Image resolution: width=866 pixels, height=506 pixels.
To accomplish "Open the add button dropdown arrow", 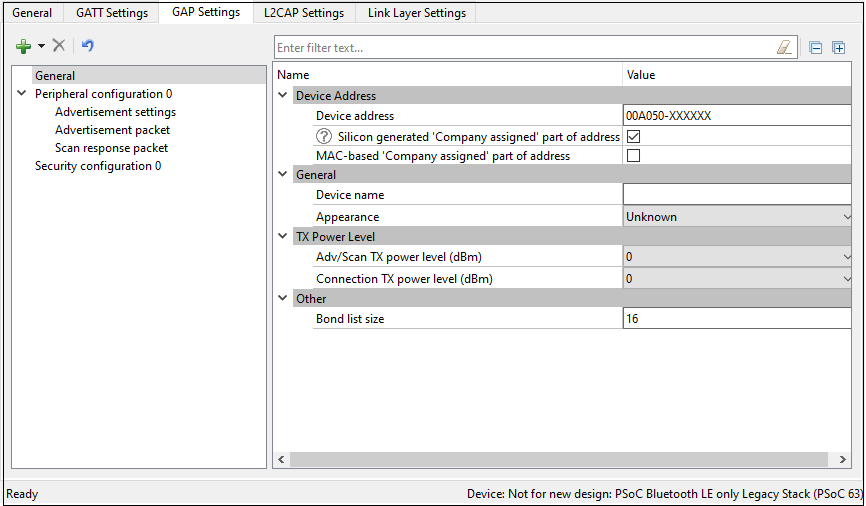I will click(x=41, y=46).
